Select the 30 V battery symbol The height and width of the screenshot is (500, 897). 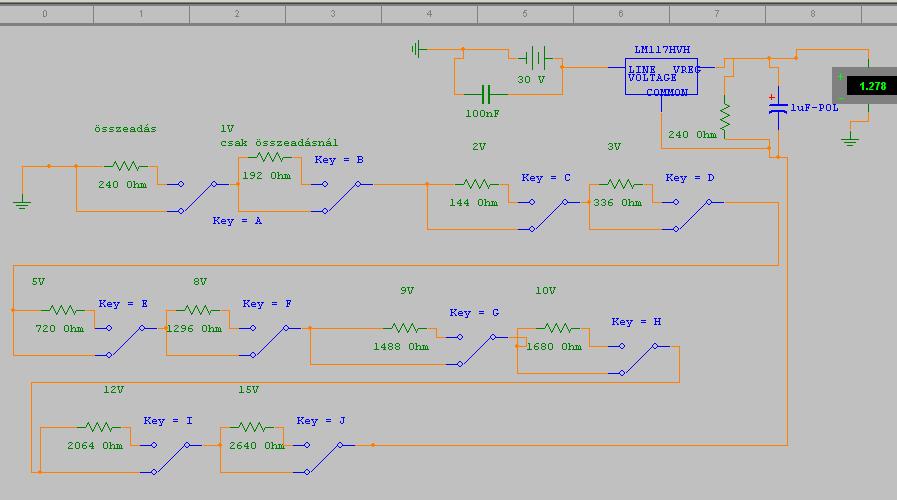[535, 58]
